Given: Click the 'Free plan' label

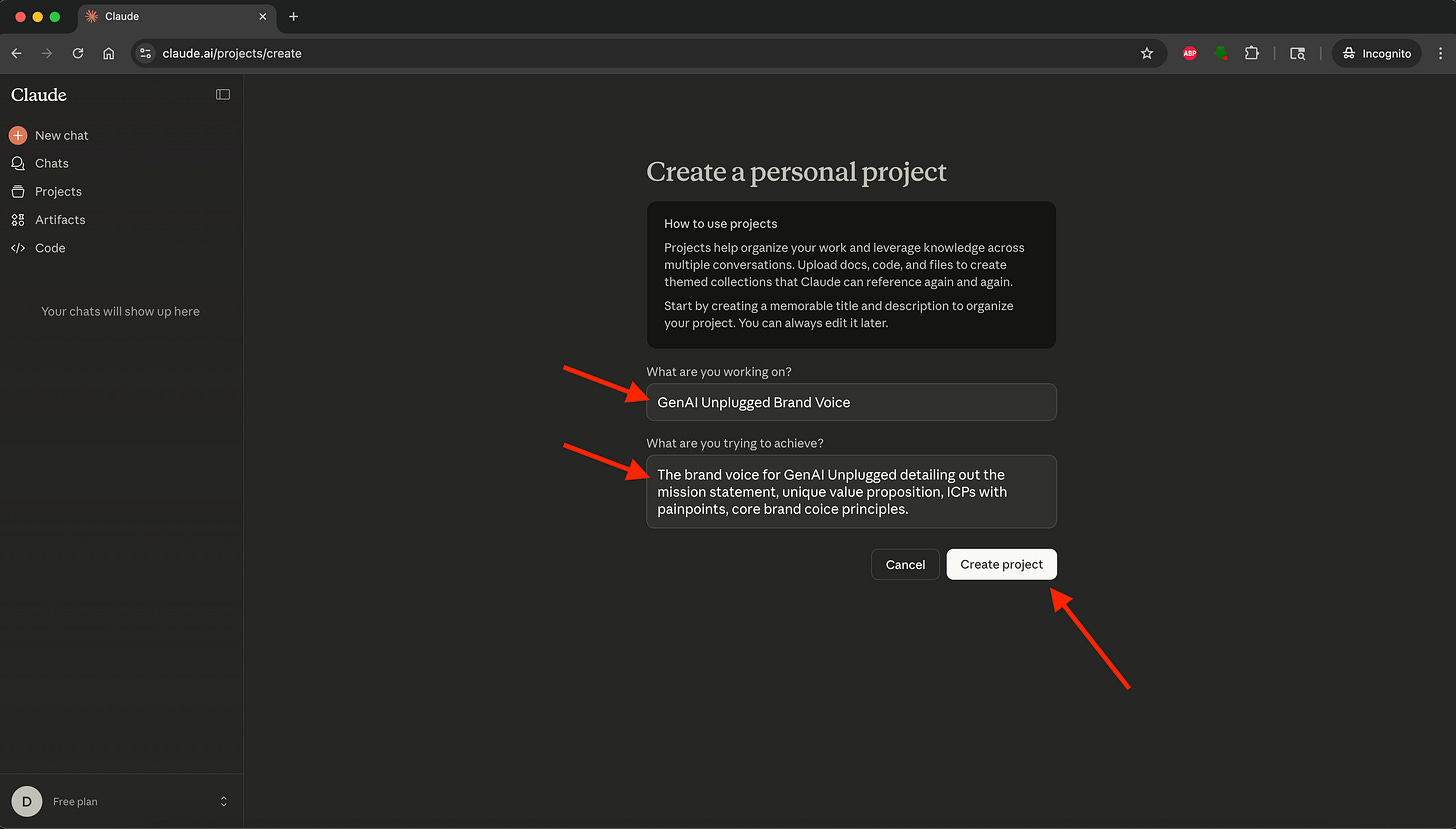Looking at the screenshot, I should (75, 802).
